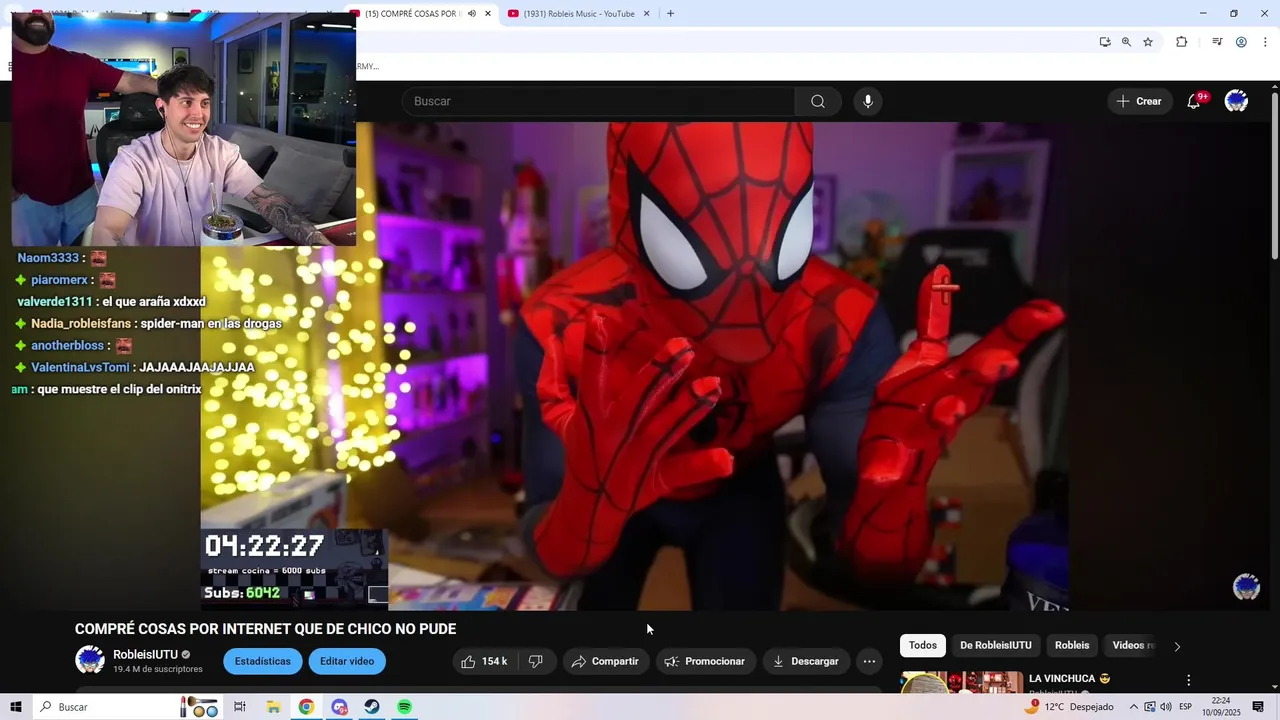Open the media controls icon
This screenshot has height=720, width=1280.
point(1217,42)
